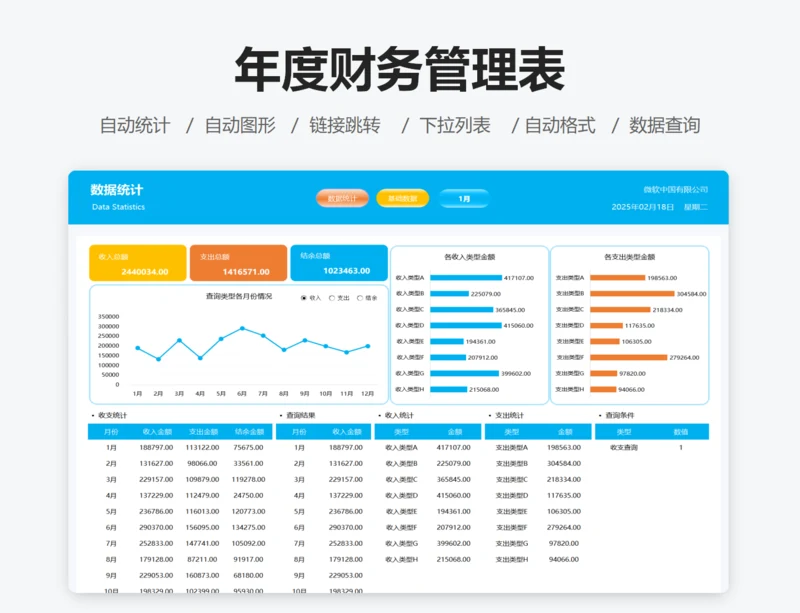Click the orange bar for 支出类型H
800x613 pixels.
603,389
